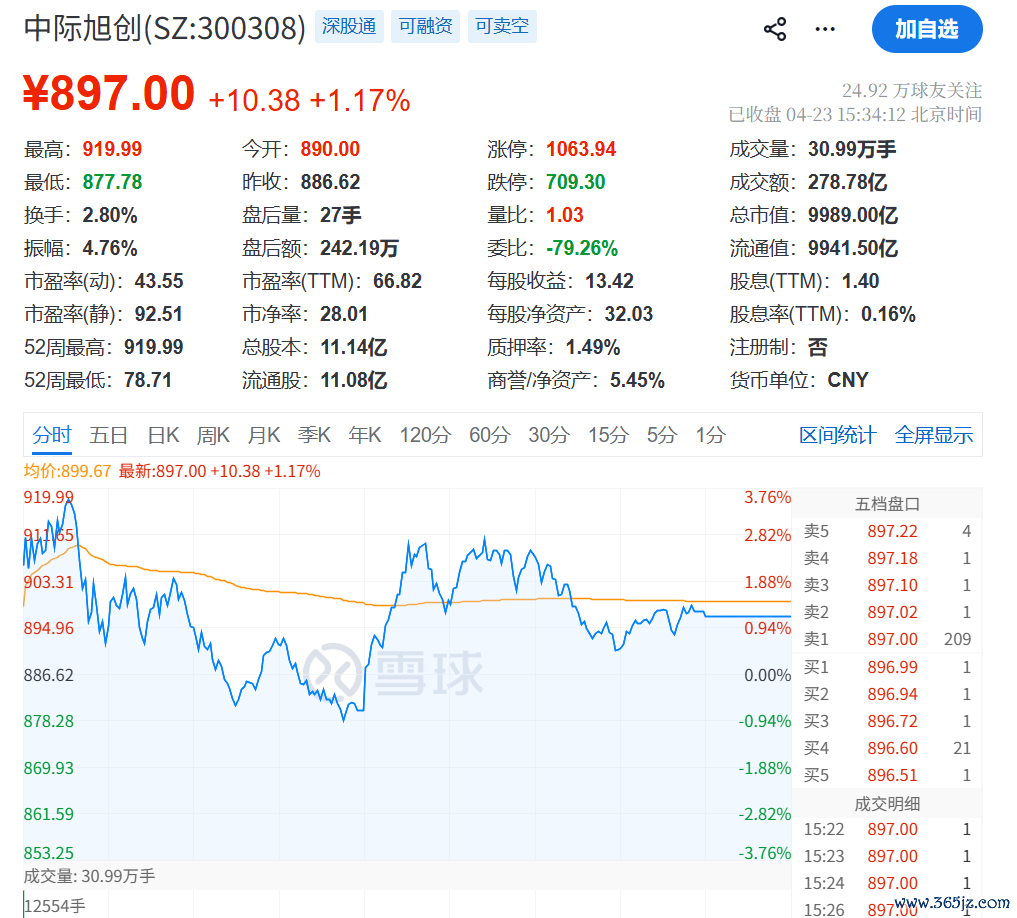This screenshot has height=918, width=1017.
Task: Select the 卖5 row at 897.22
Action: pos(887,531)
